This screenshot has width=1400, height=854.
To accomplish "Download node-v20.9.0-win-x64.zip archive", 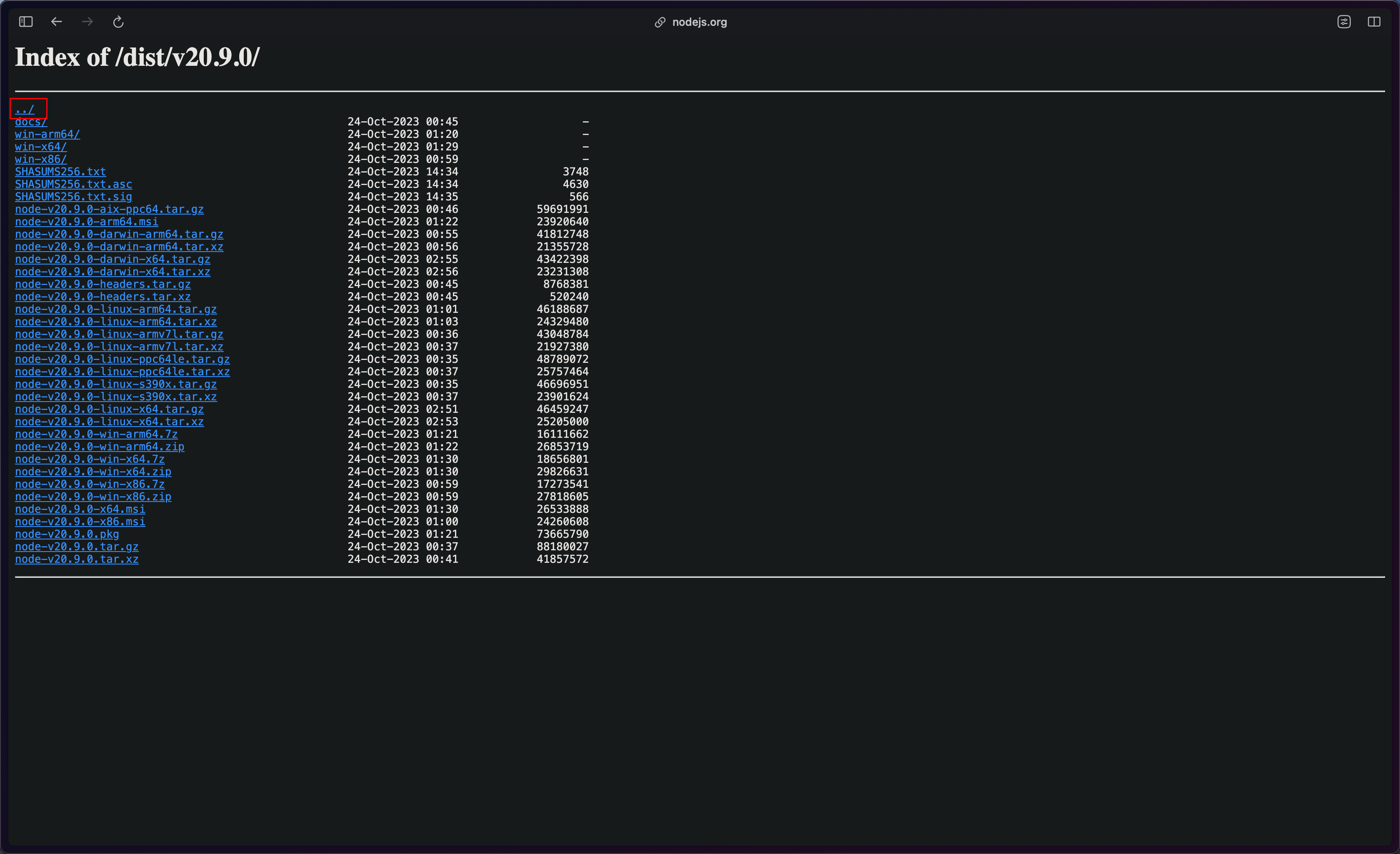I will [x=92, y=472].
